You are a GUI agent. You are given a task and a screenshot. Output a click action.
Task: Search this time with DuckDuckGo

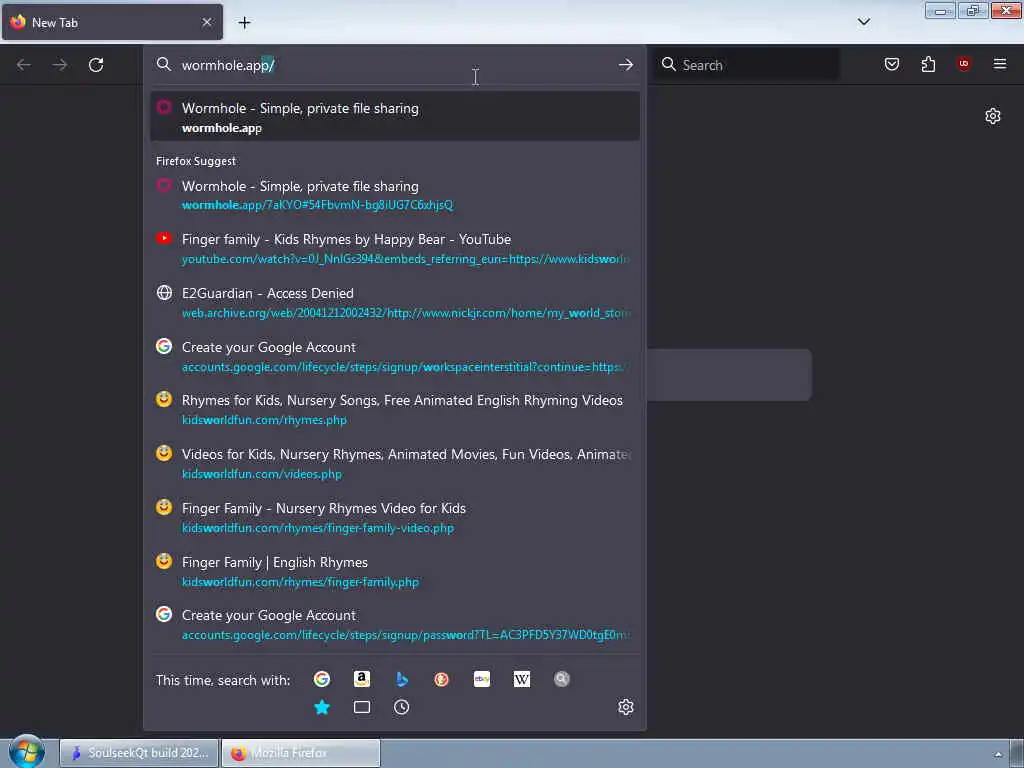click(441, 679)
